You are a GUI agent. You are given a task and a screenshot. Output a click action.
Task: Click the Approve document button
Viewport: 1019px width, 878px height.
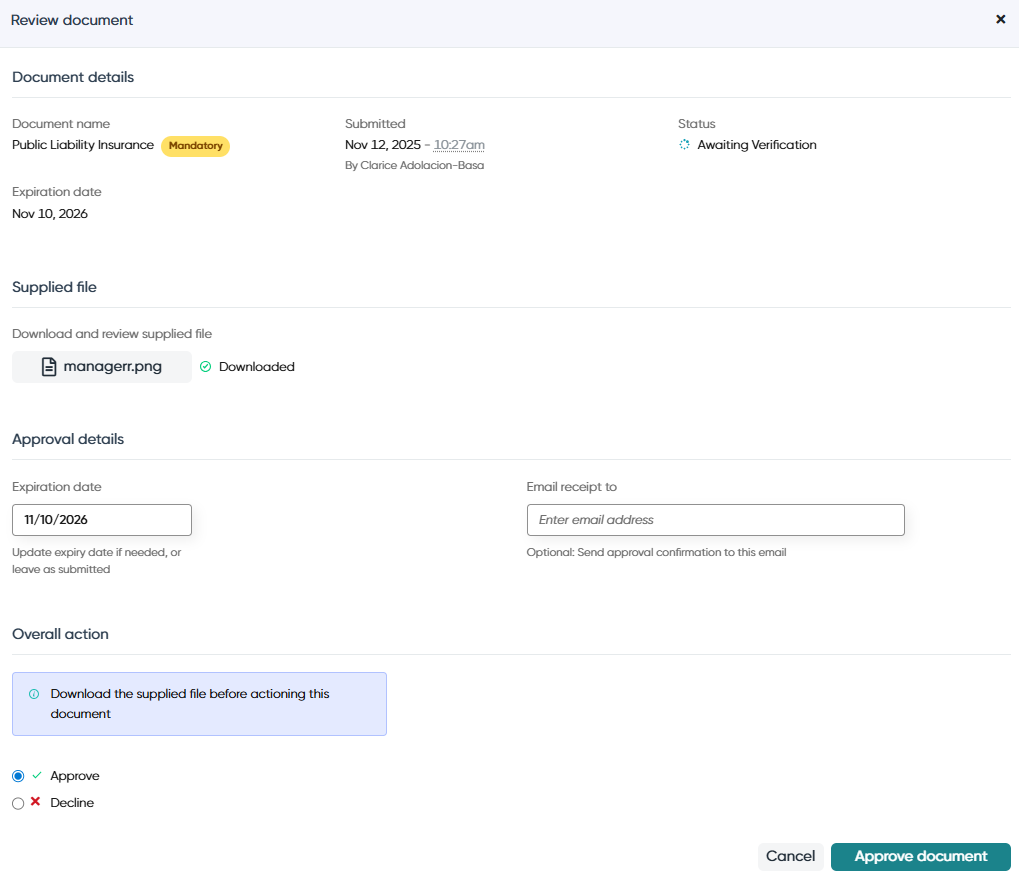coord(920,856)
